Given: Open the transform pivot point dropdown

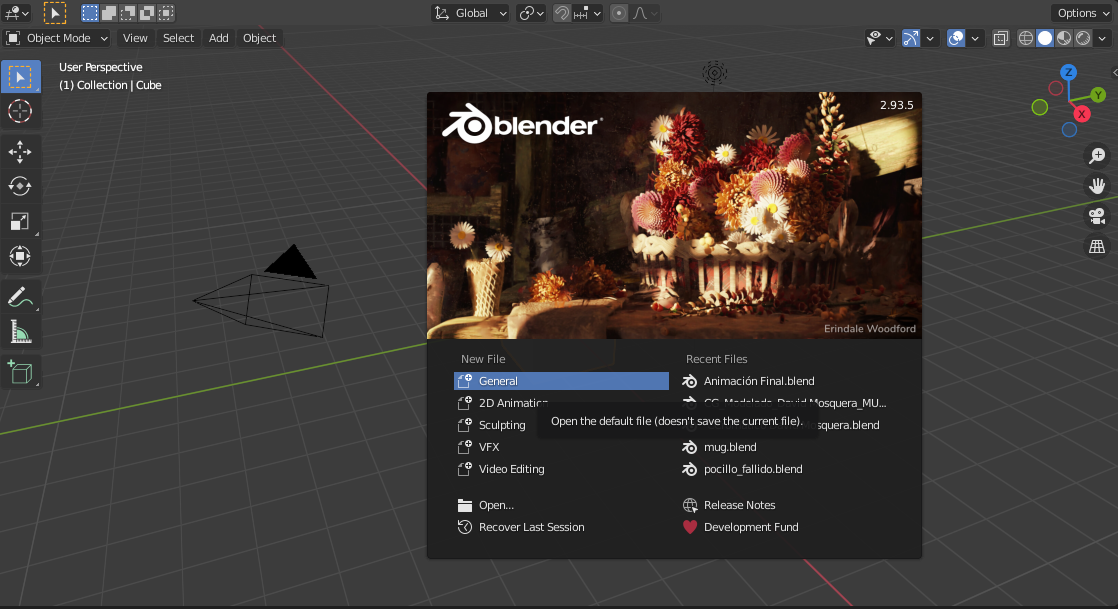Looking at the screenshot, I should [x=532, y=13].
